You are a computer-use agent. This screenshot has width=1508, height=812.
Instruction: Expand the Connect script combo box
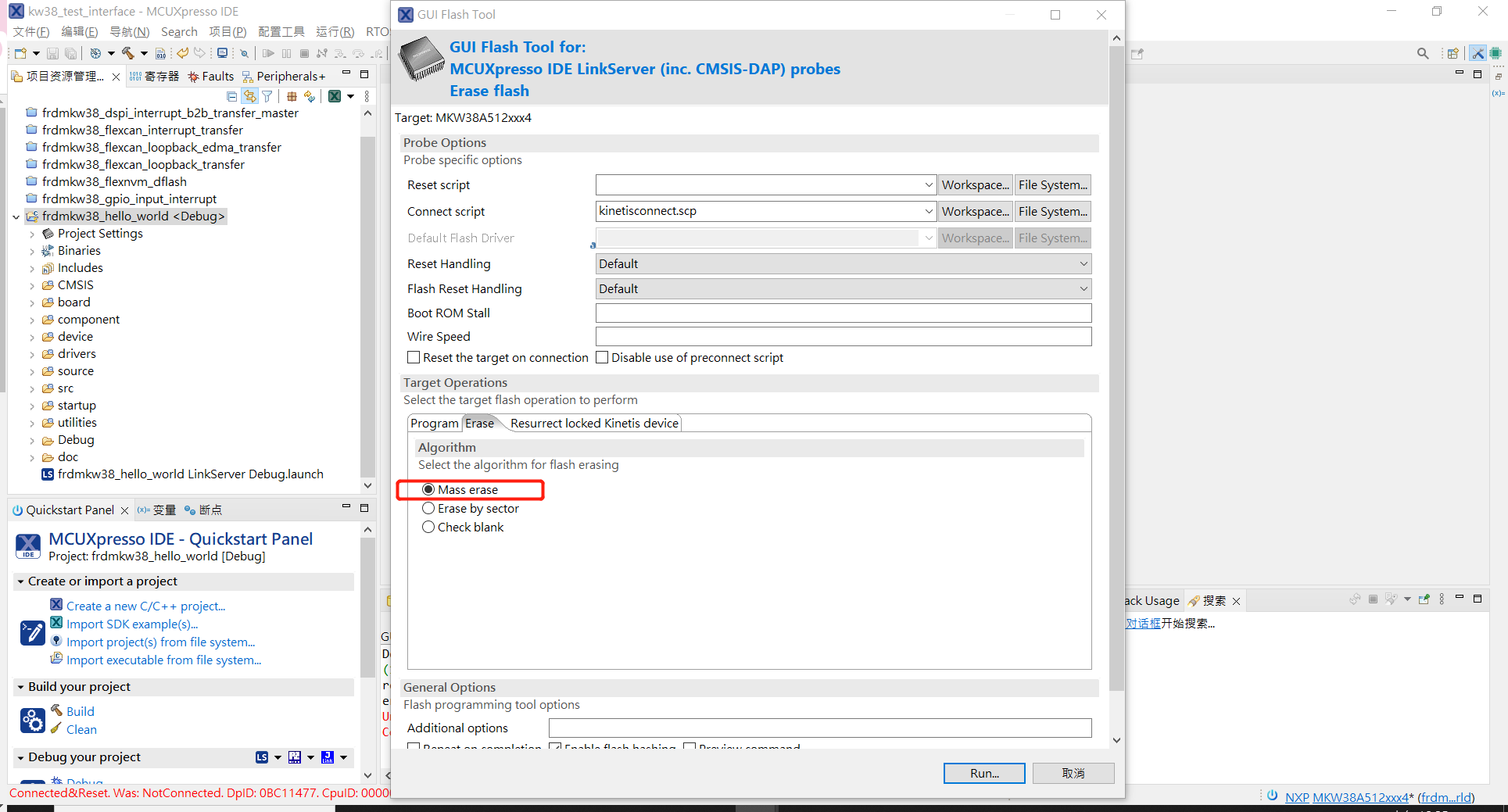pos(927,211)
